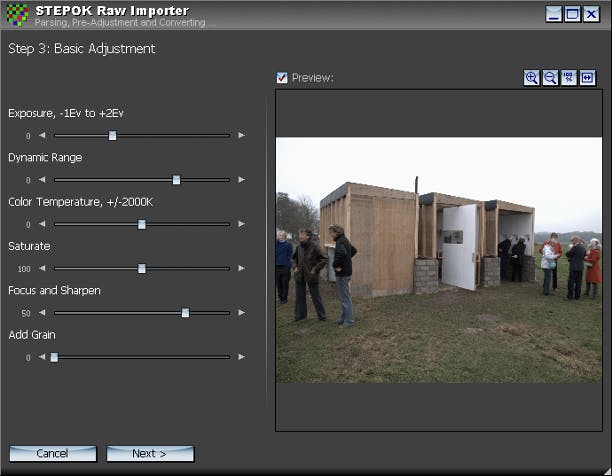Screen dimensions: 612x476
Task: Decrease Exposure with left arrow
Action: 42,135
